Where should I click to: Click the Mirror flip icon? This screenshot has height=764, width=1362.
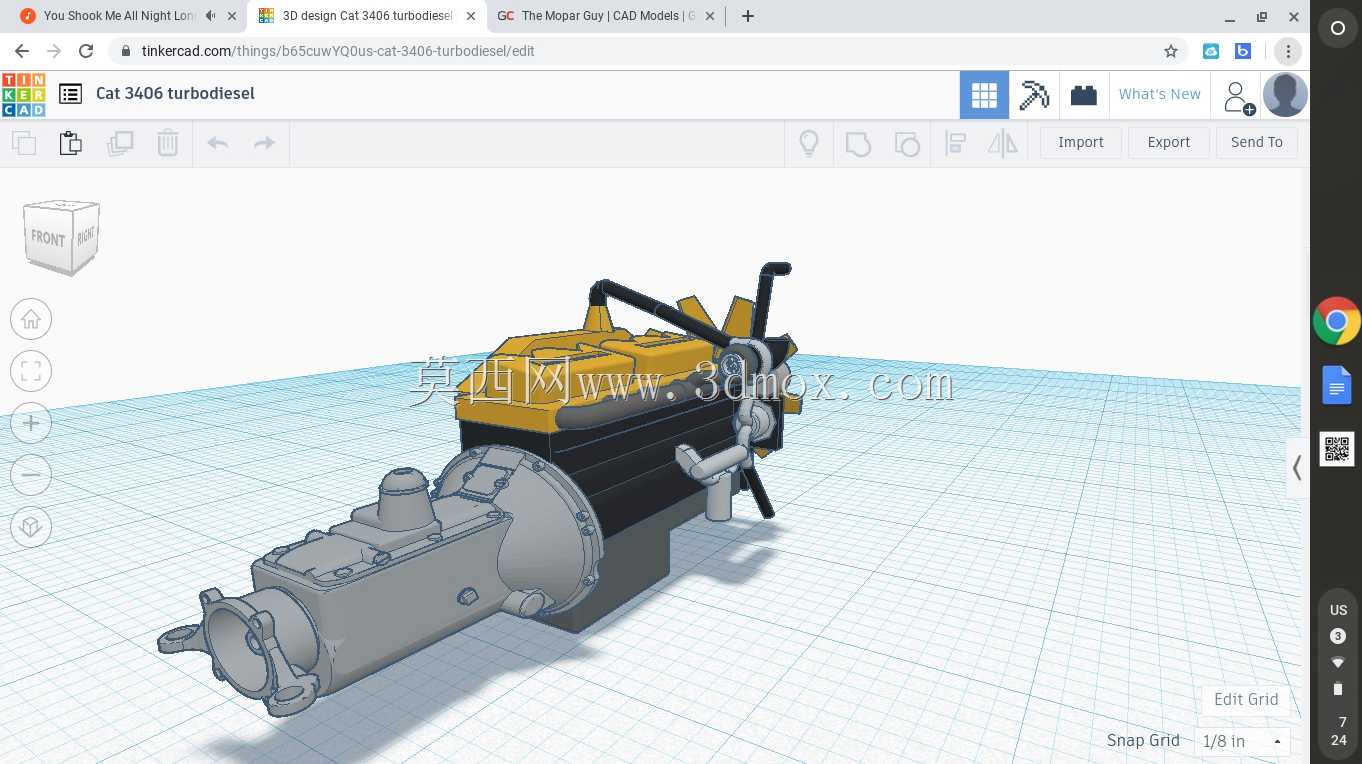tap(1003, 143)
